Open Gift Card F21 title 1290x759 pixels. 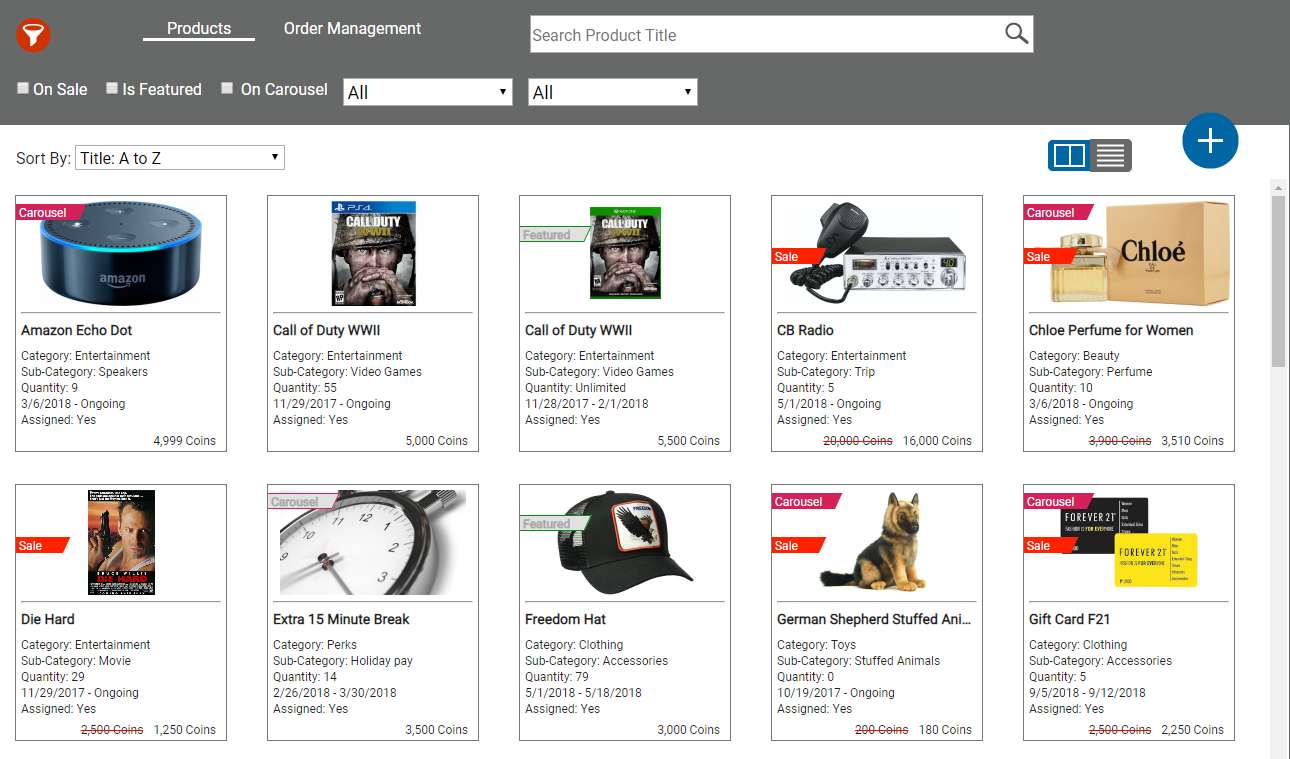coord(1069,619)
